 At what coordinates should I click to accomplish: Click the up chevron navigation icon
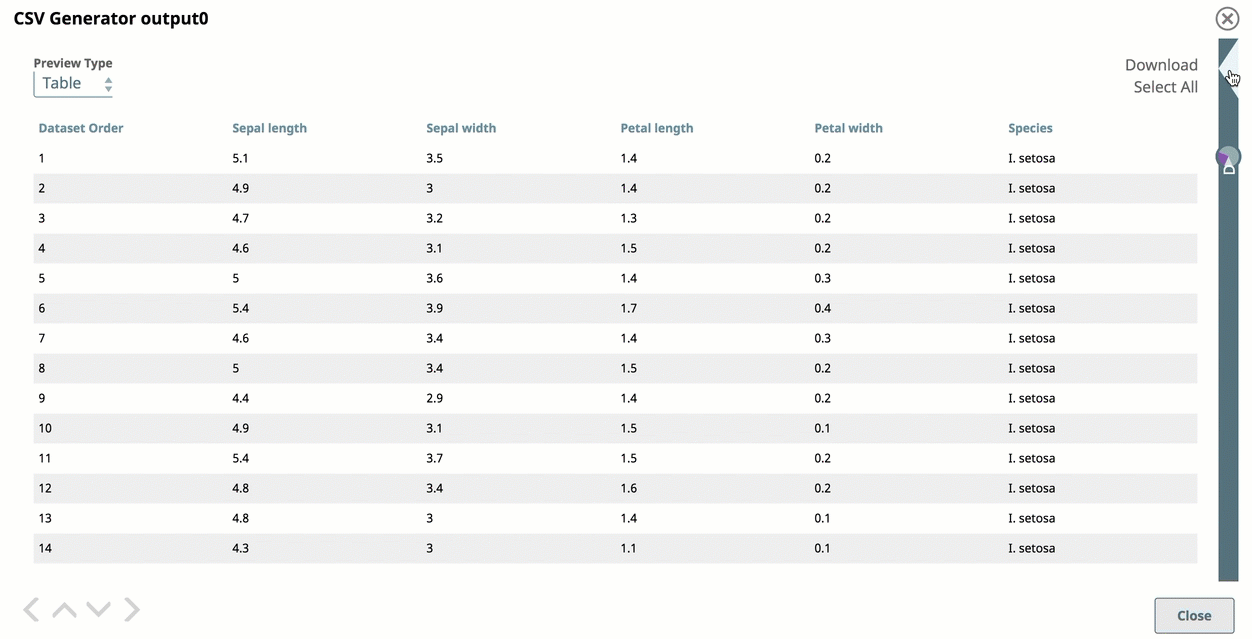[x=64, y=609]
